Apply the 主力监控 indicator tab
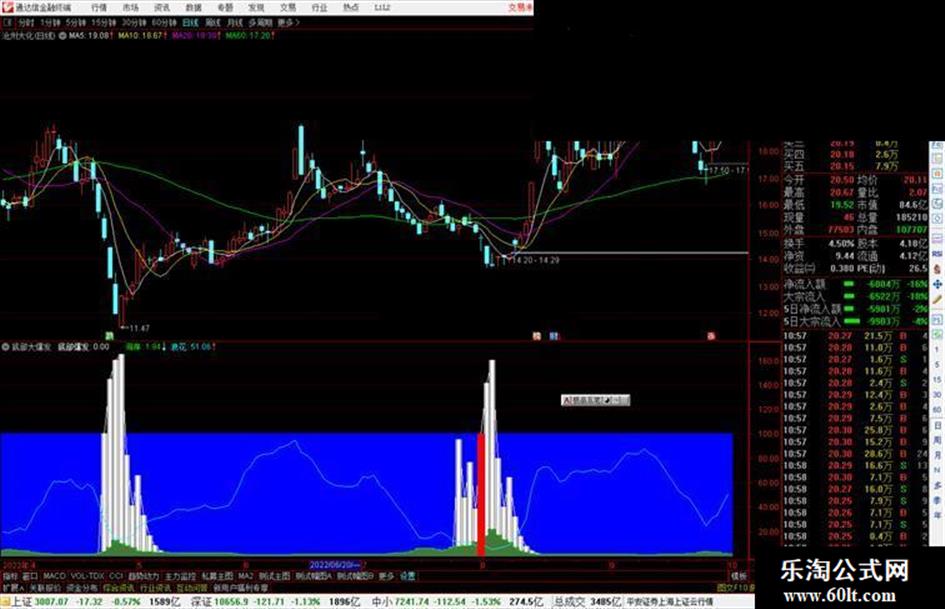Screen dimensions: 945x609 tap(181, 576)
